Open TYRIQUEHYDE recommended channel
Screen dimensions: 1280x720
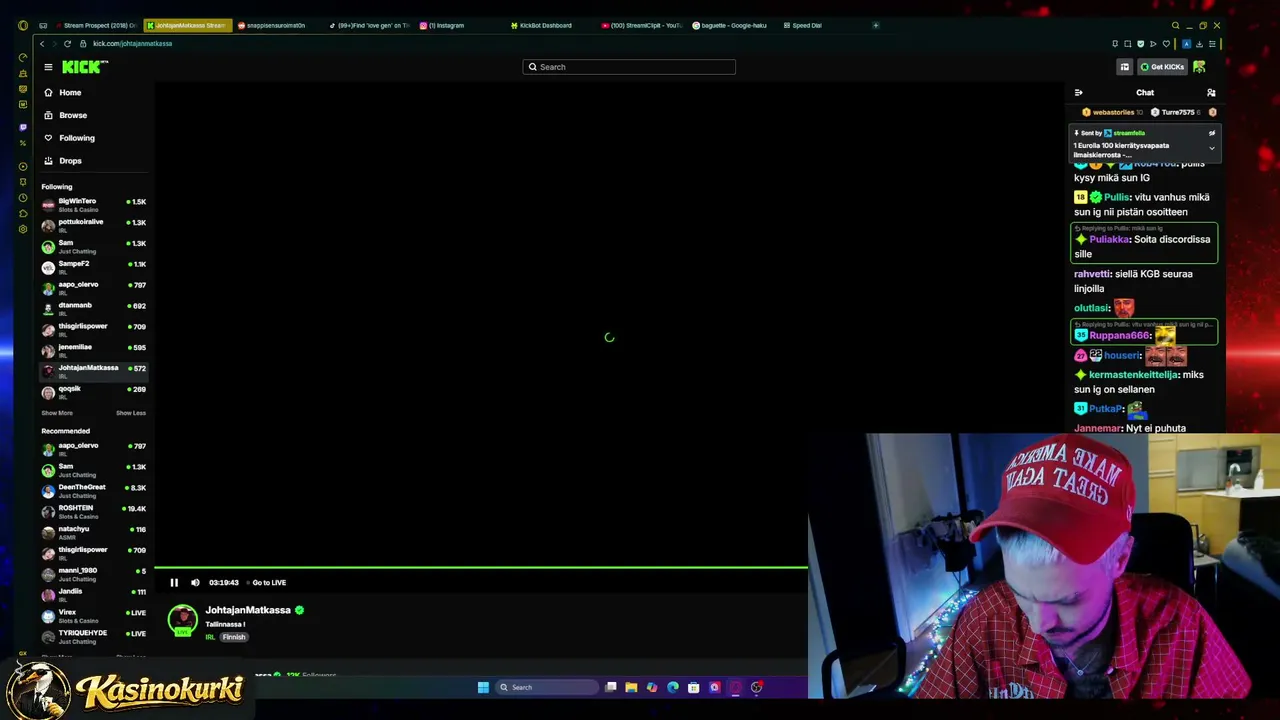pyautogui.click(x=94, y=636)
